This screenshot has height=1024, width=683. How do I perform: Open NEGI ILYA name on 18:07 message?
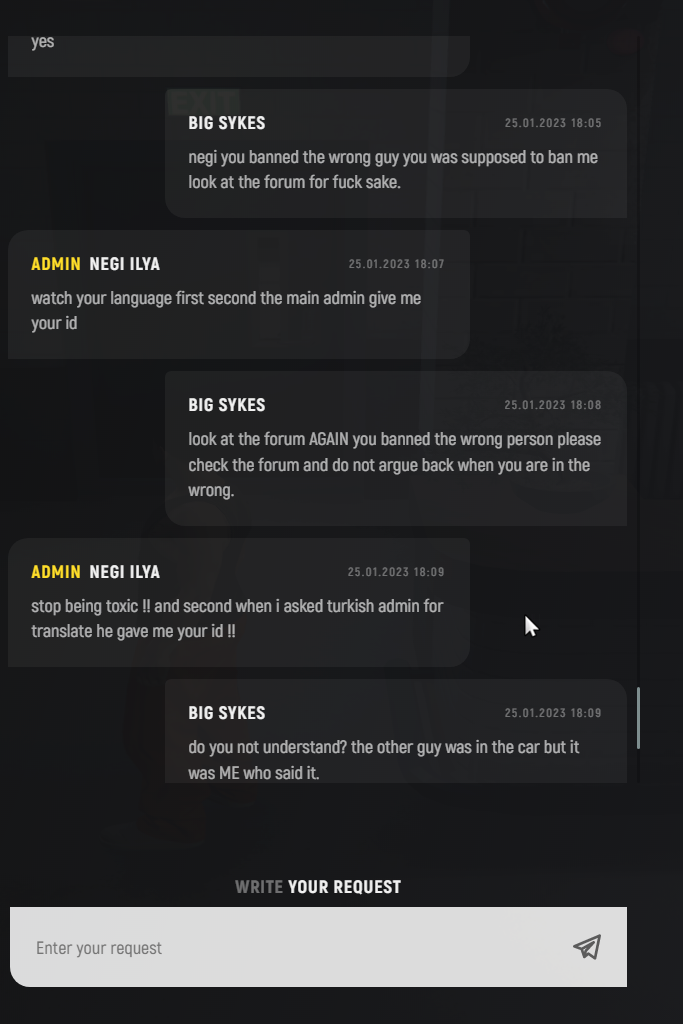pyautogui.click(x=124, y=264)
